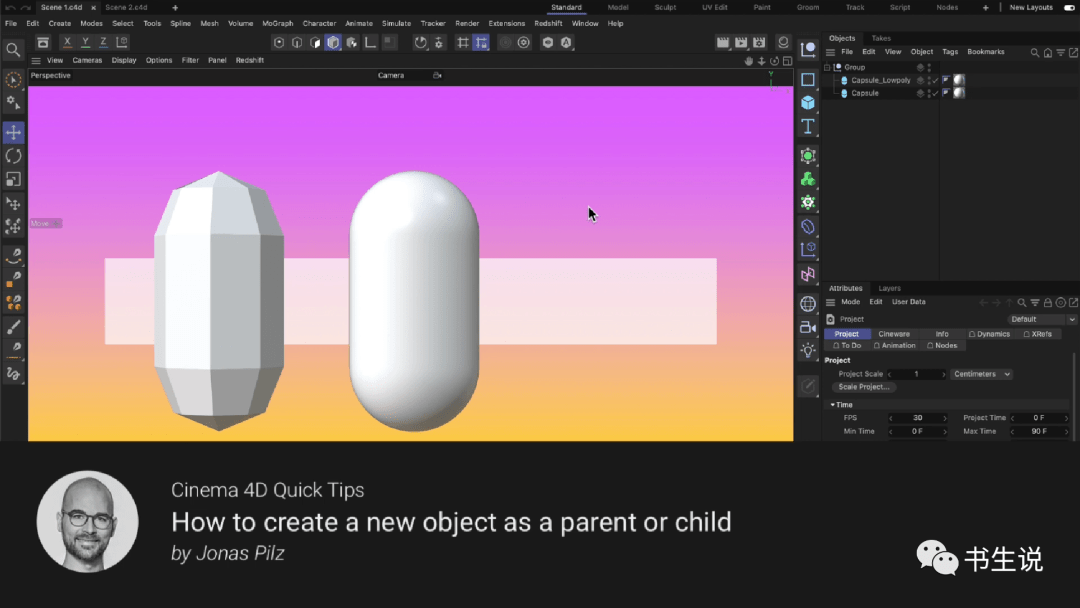Viewport: 1080px width, 608px height.
Task: Click the Rotate tool icon
Action: (13, 157)
